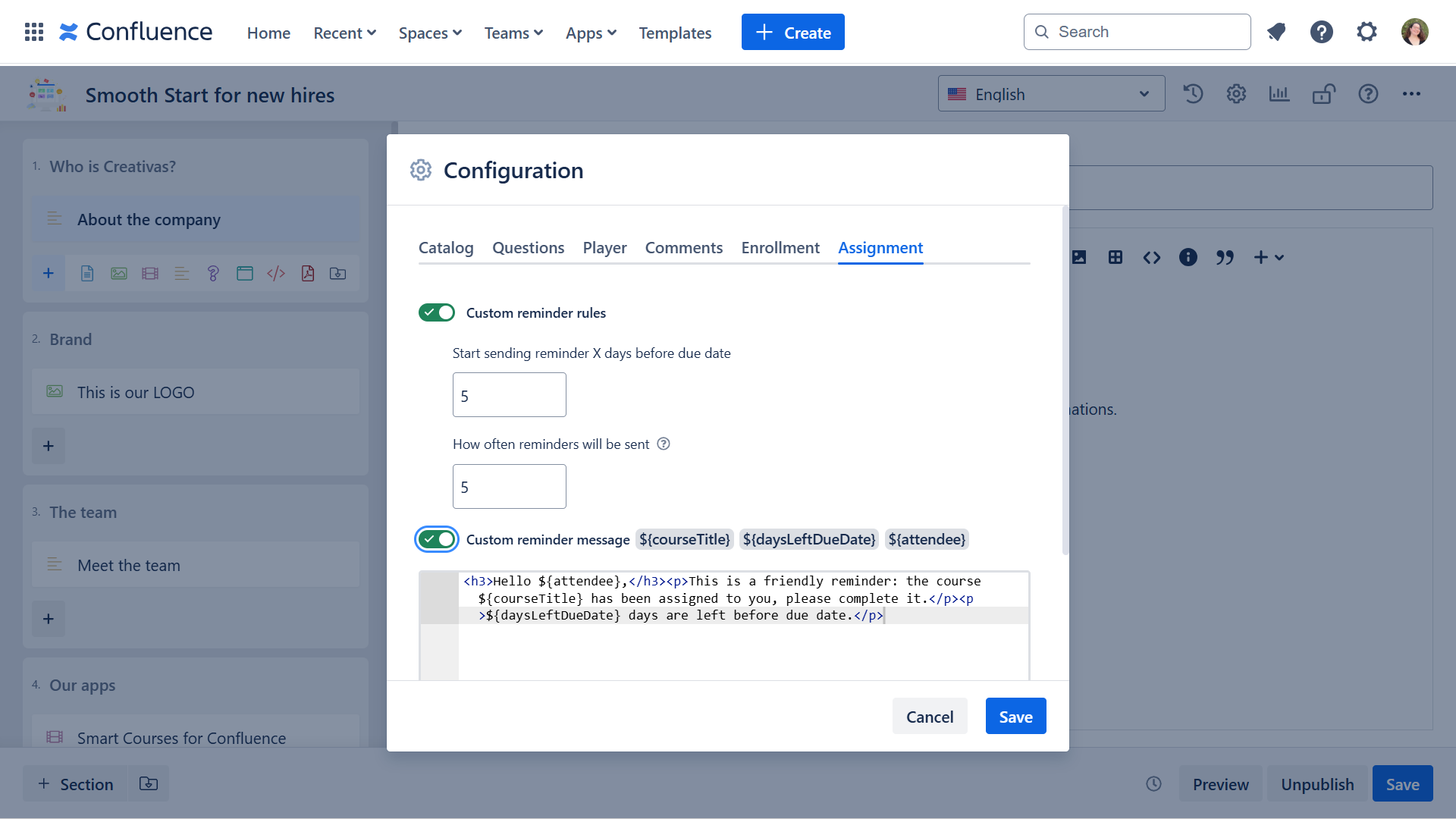1456x819 pixels.
Task: Expand the Spaces menu
Action: tap(430, 33)
